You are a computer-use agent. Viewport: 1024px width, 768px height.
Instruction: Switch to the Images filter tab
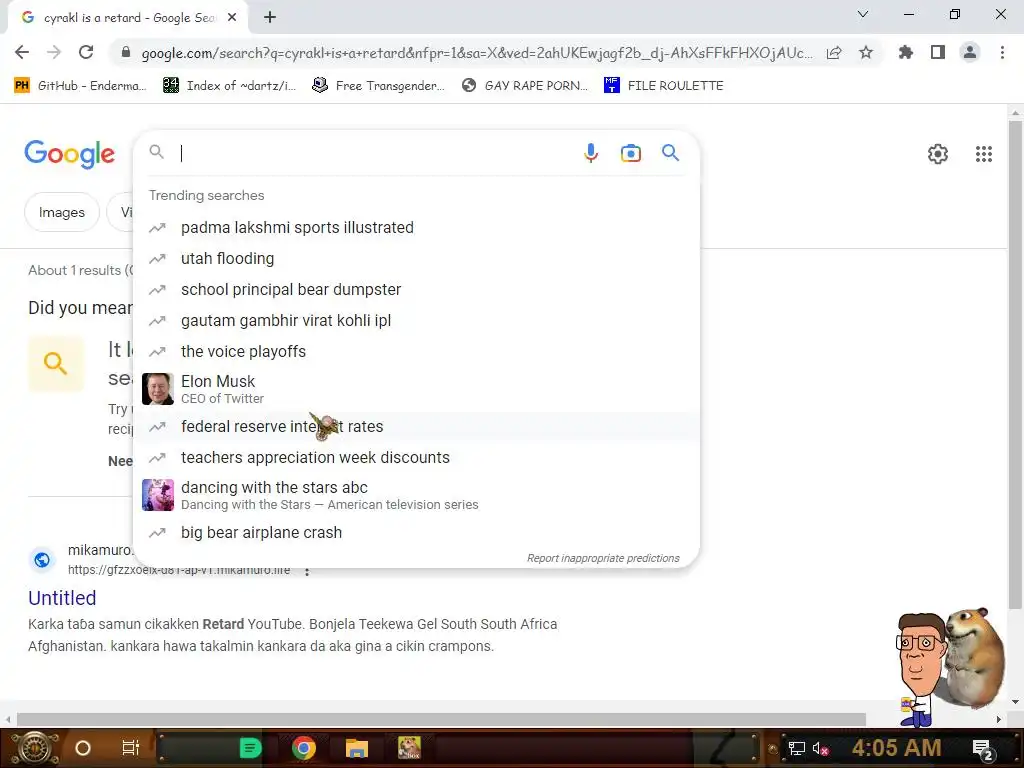point(62,212)
